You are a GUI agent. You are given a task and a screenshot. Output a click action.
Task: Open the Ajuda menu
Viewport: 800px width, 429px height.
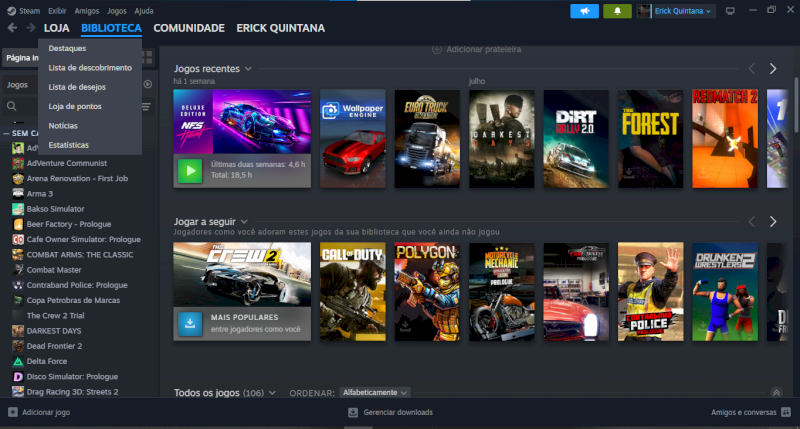pyautogui.click(x=144, y=11)
